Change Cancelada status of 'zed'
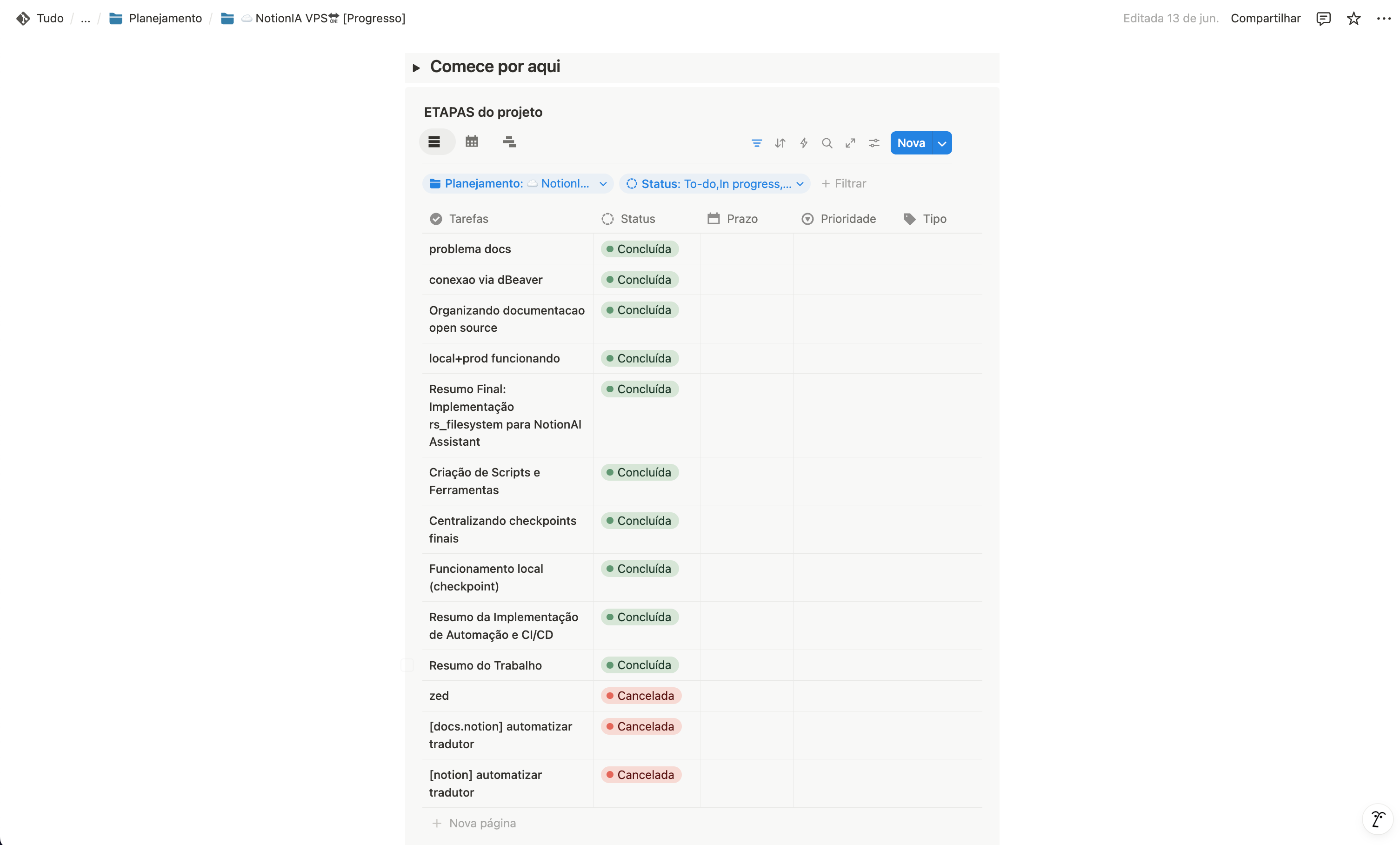Viewport: 1400px width, 845px height. [641, 696]
